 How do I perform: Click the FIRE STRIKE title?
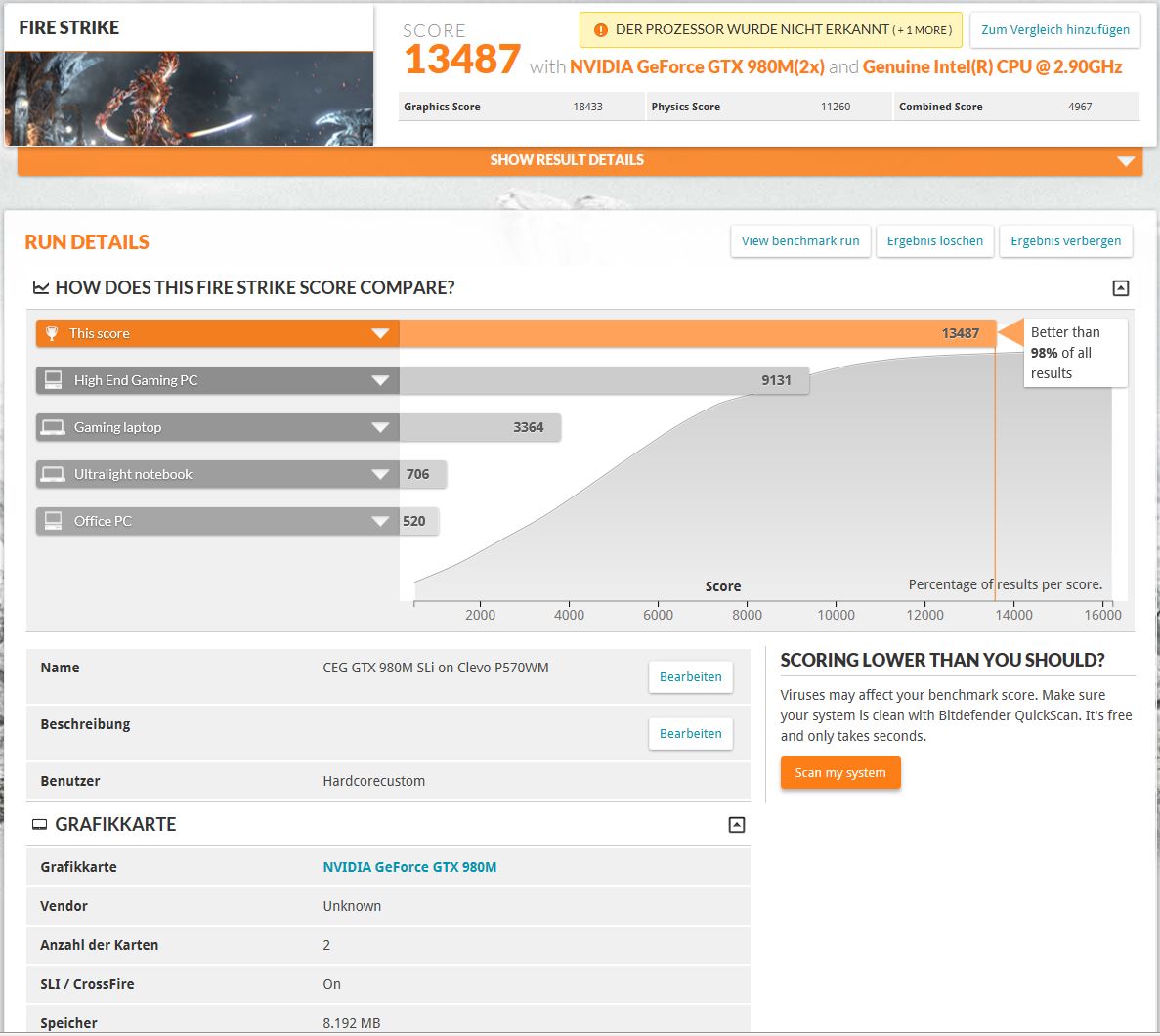tap(68, 28)
